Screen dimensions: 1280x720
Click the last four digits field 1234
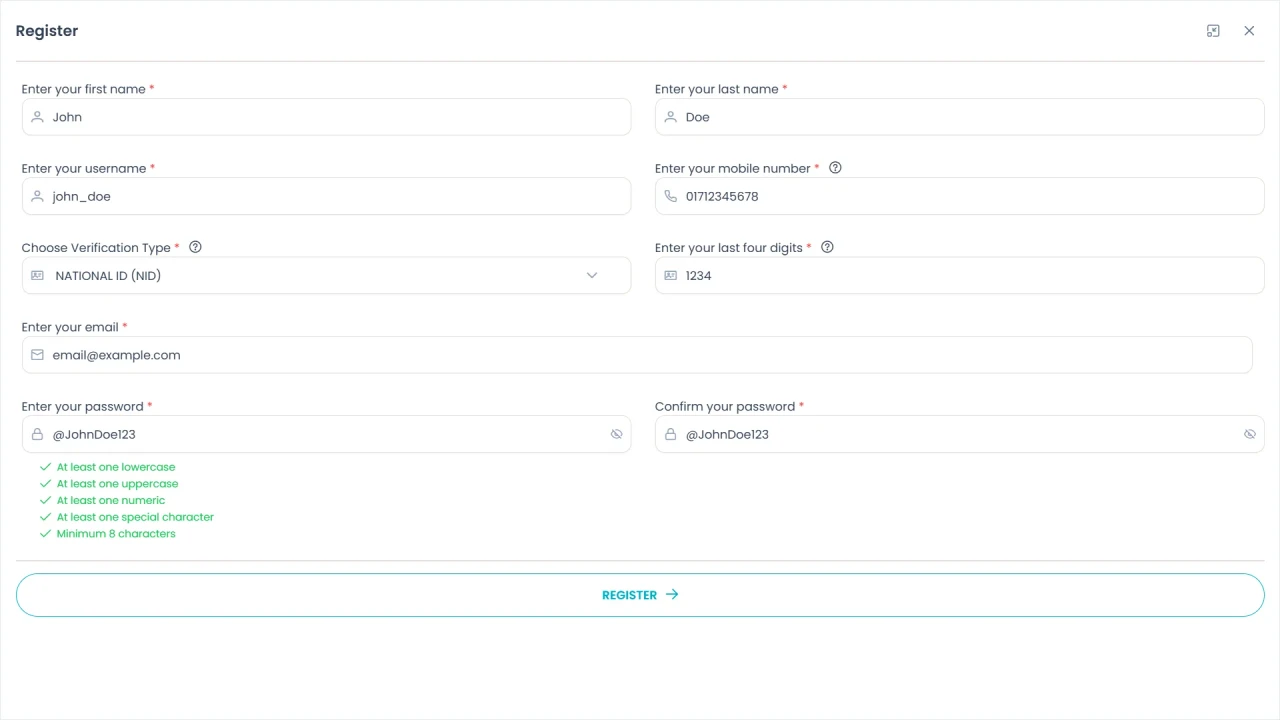[x=960, y=275]
